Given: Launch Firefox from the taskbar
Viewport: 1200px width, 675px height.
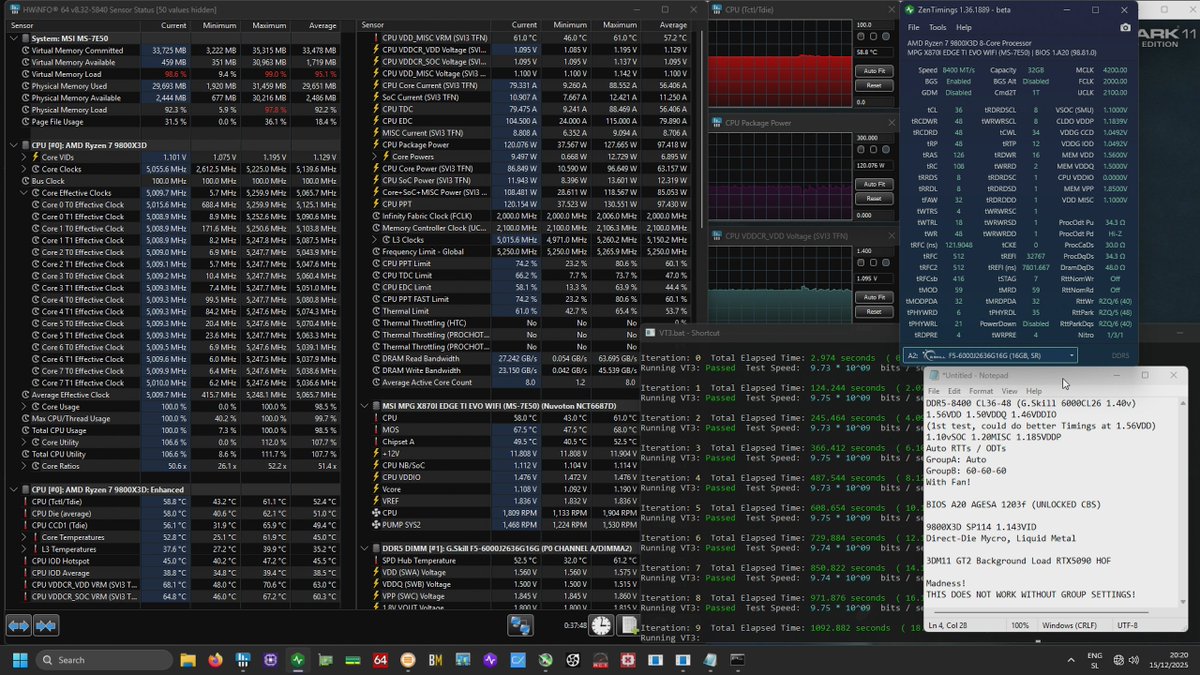Looking at the screenshot, I should pos(215,660).
